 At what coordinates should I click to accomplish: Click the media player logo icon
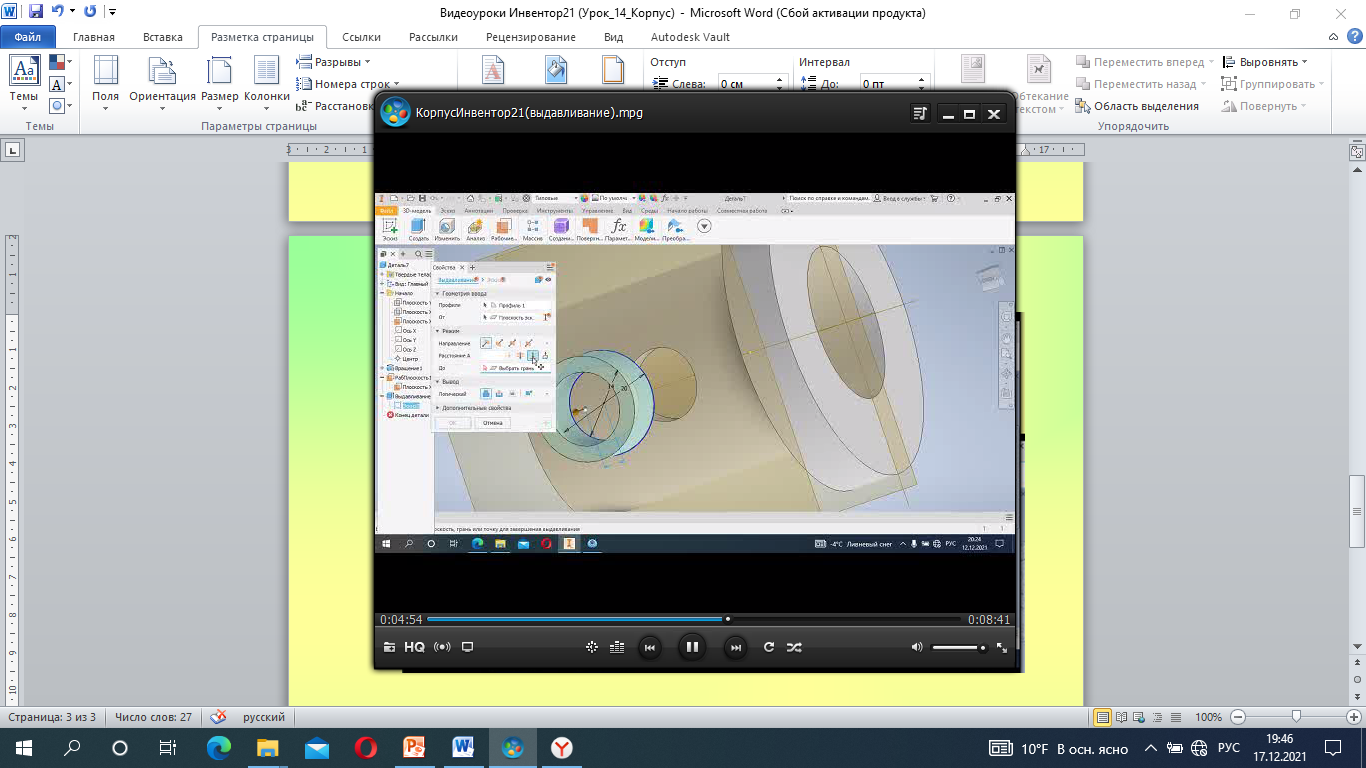point(395,112)
